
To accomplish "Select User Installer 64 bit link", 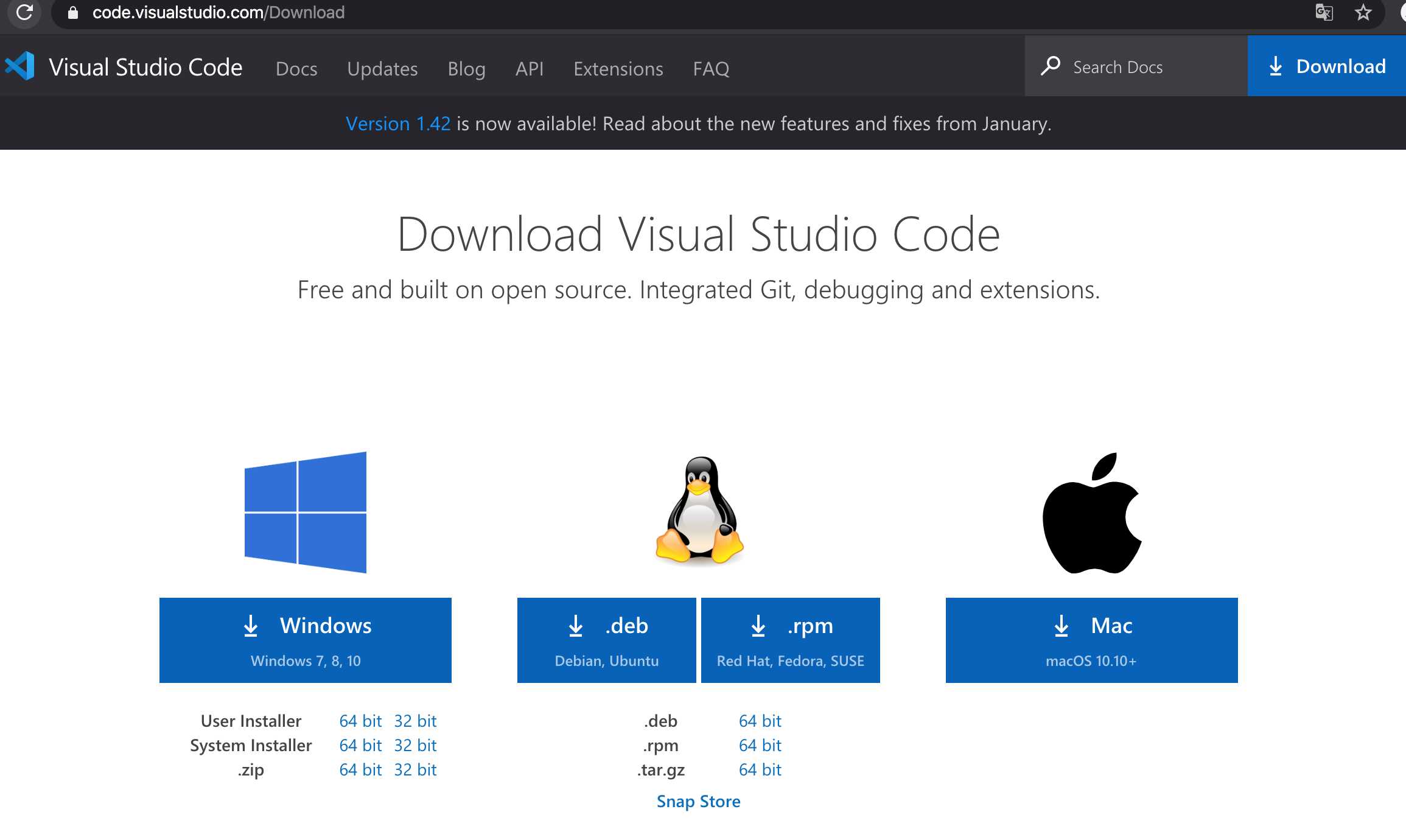I will 360,721.
